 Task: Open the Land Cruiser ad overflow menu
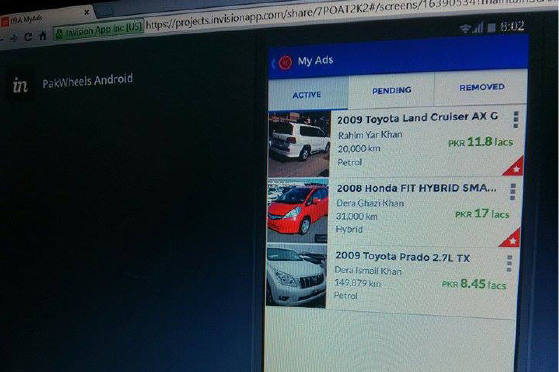[x=516, y=120]
